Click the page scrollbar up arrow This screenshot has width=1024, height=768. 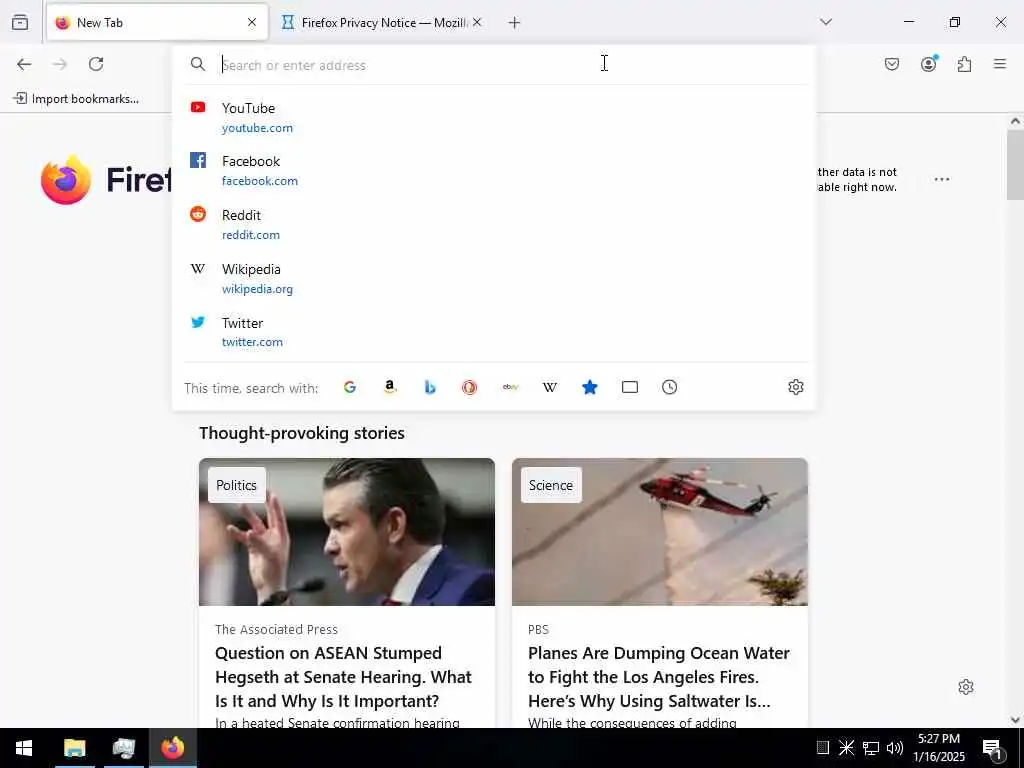(1015, 121)
